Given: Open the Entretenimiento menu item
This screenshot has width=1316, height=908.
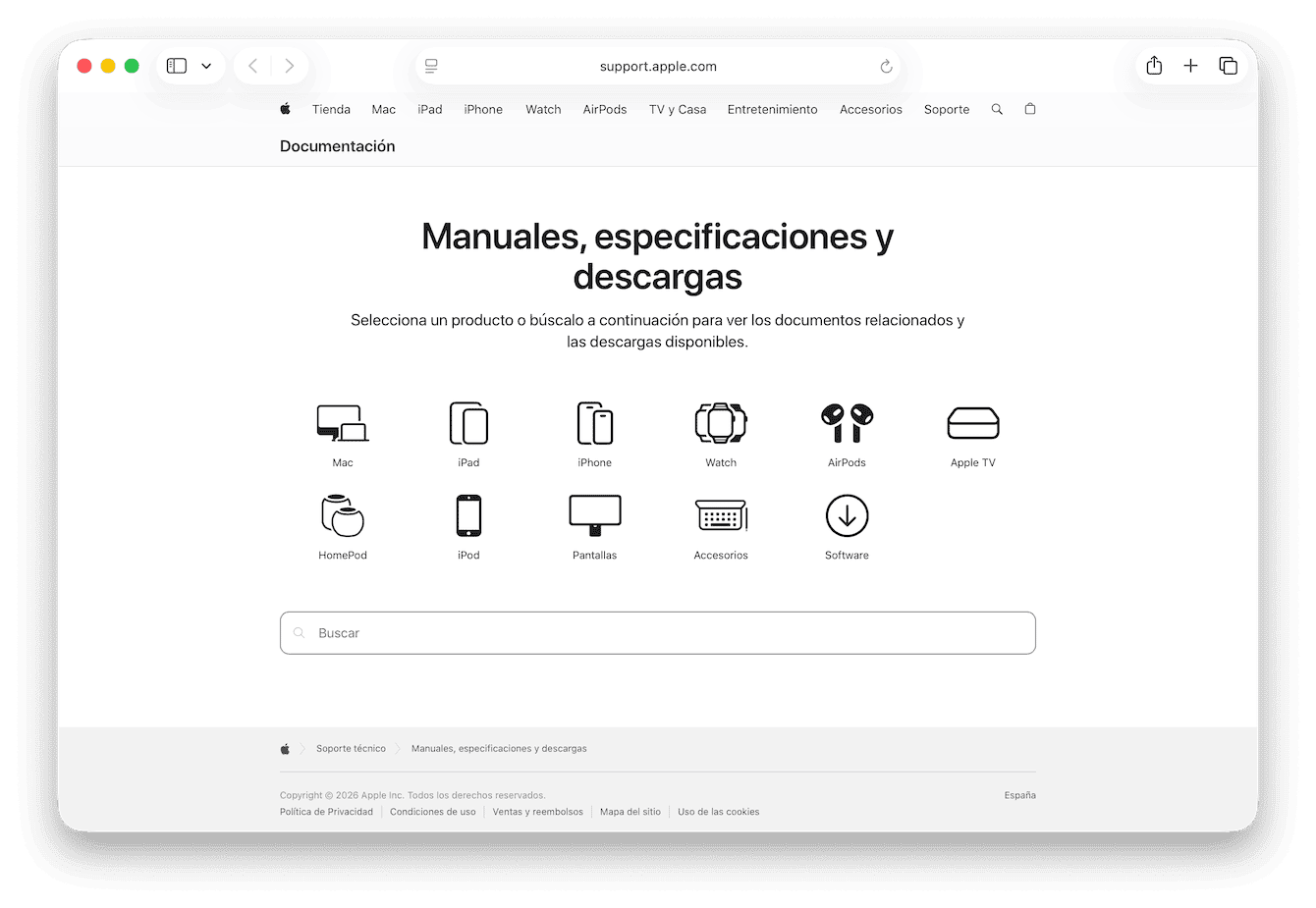Looking at the screenshot, I should (x=772, y=109).
